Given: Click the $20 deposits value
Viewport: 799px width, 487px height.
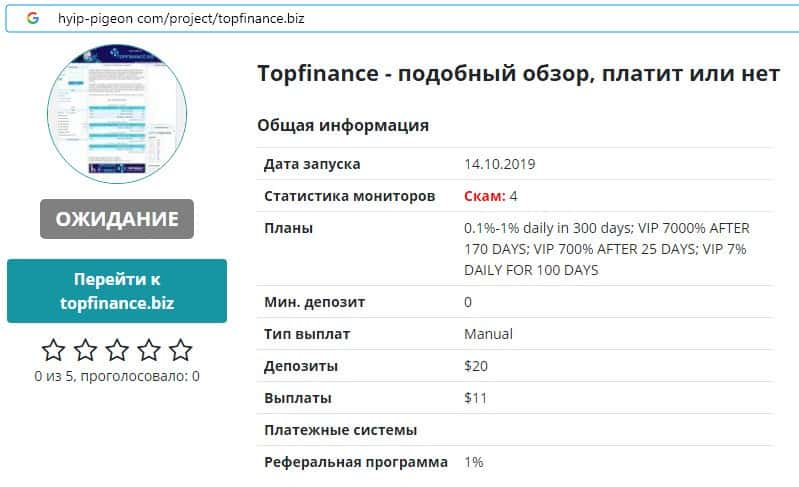Looking at the screenshot, I should click(x=476, y=366).
